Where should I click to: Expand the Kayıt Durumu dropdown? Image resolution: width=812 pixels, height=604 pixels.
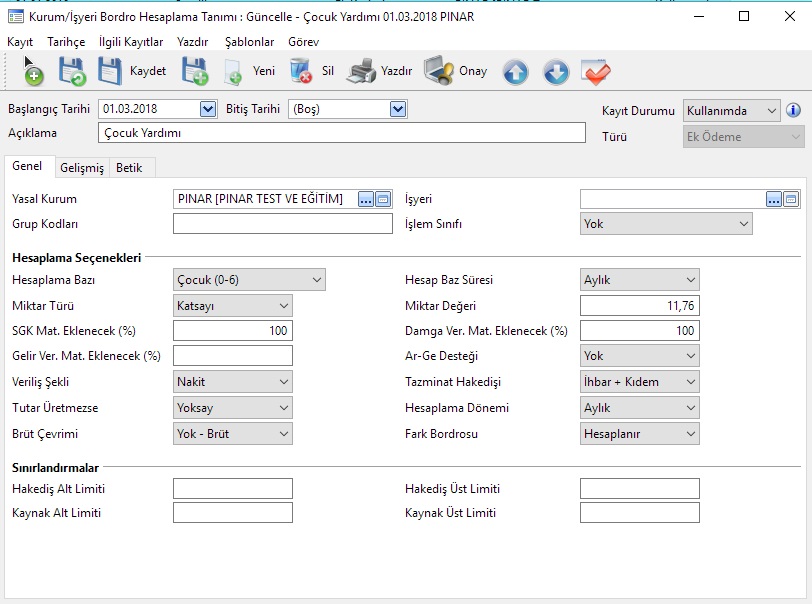coord(731,111)
